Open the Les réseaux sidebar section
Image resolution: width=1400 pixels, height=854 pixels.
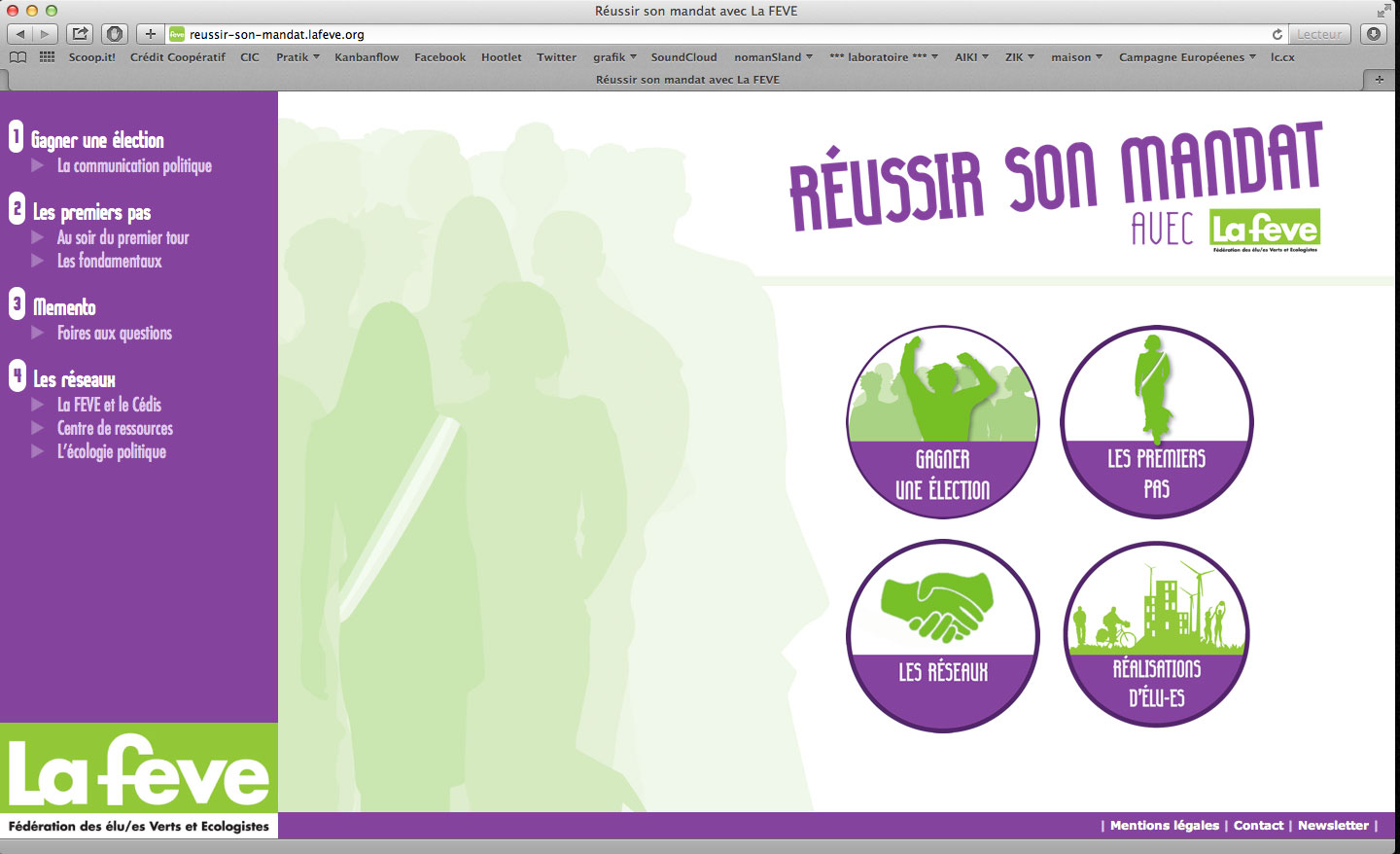coord(74,379)
